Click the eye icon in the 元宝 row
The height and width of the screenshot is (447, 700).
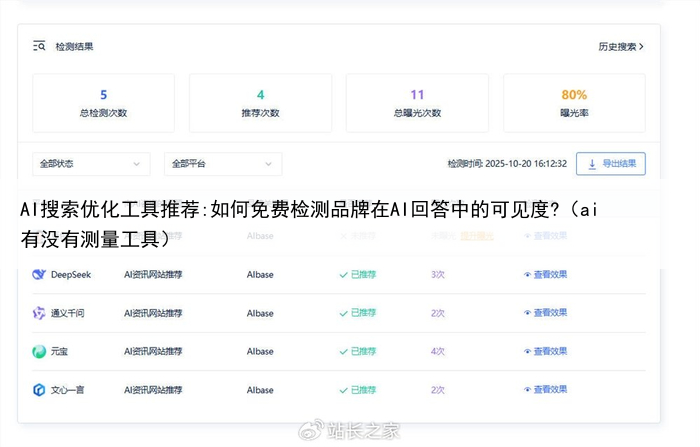point(527,352)
